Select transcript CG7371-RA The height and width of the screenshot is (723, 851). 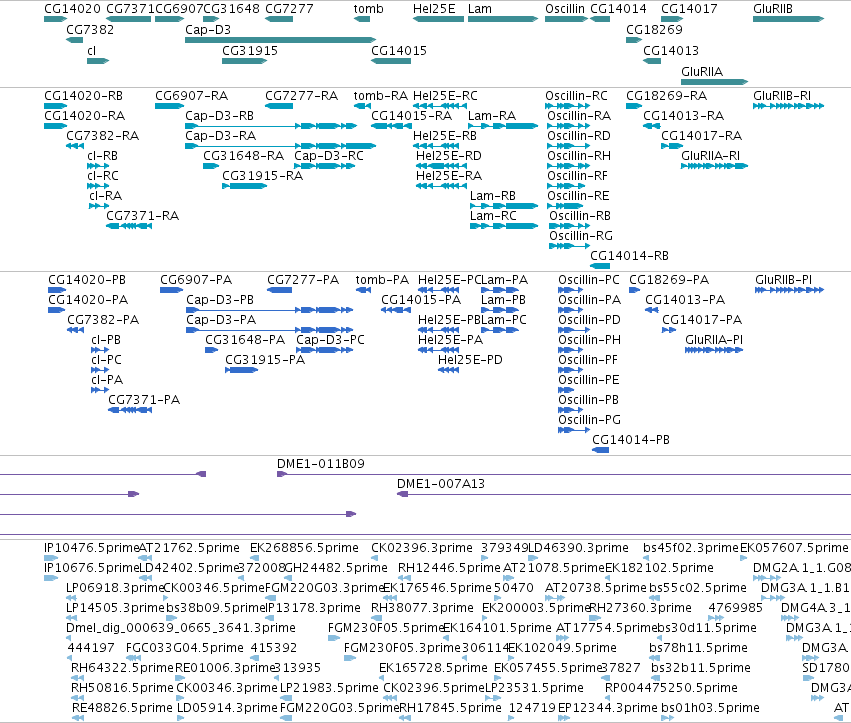143,216
